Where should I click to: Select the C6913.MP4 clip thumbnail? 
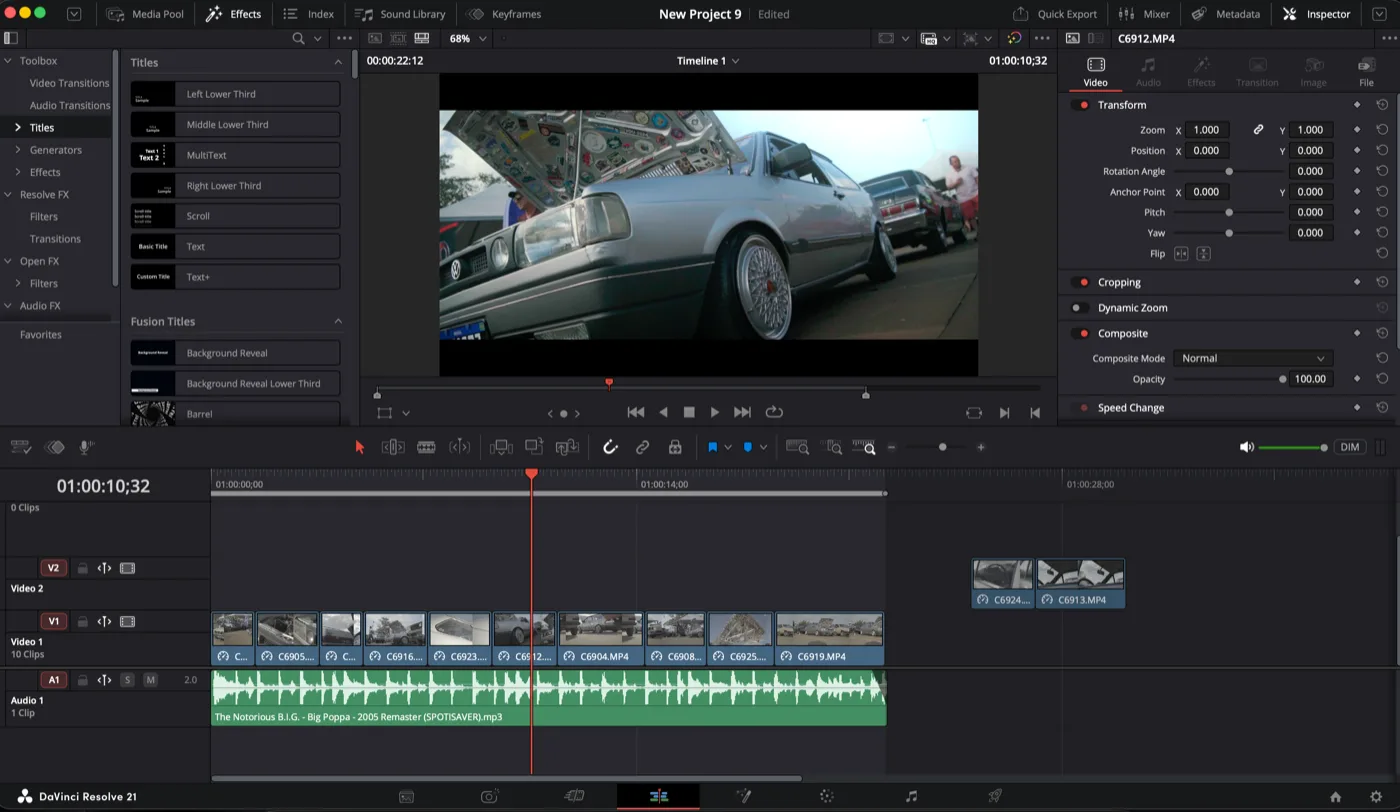[1080, 574]
